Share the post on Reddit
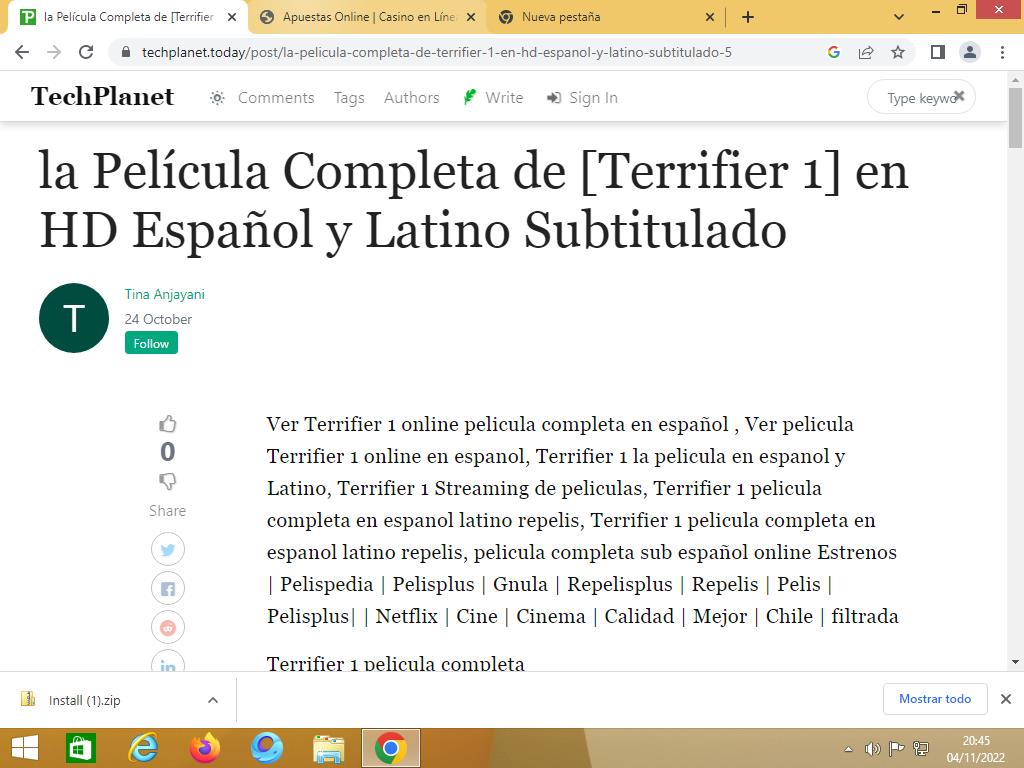 click(168, 627)
